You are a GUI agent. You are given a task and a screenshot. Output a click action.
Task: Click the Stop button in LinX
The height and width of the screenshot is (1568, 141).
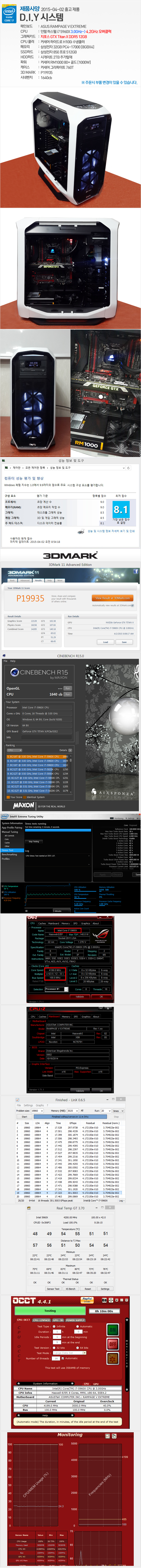116,1117
